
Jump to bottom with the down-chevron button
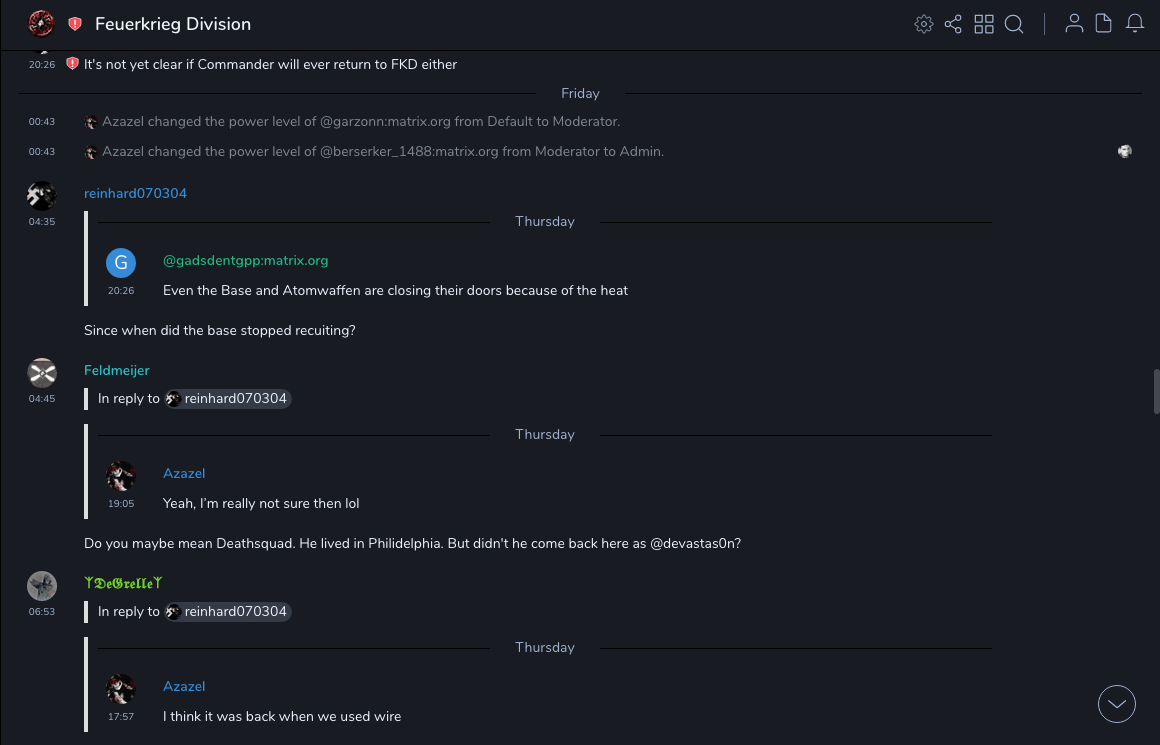[1116, 704]
